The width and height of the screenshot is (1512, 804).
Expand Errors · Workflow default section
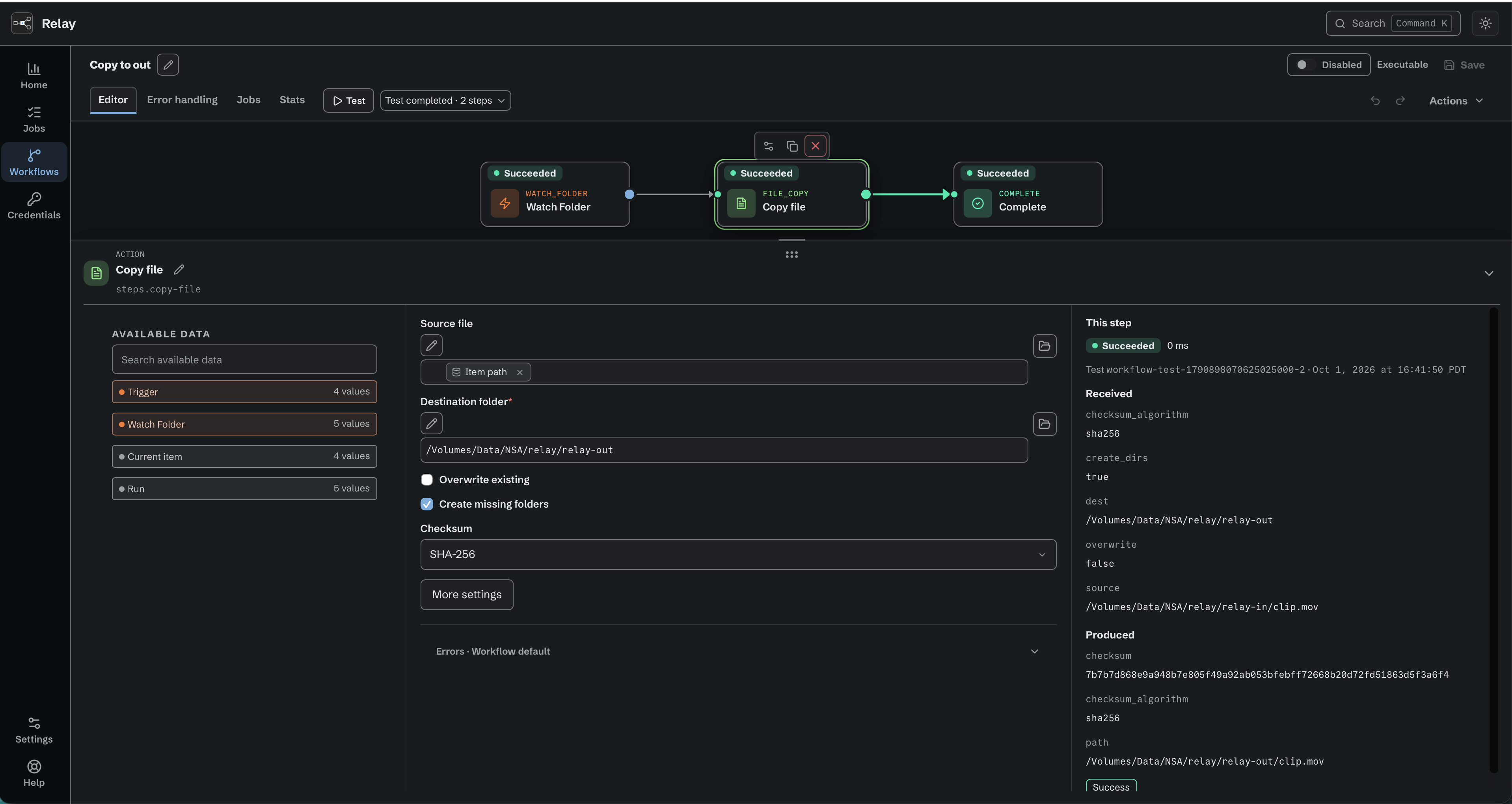[x=738, y=651]
